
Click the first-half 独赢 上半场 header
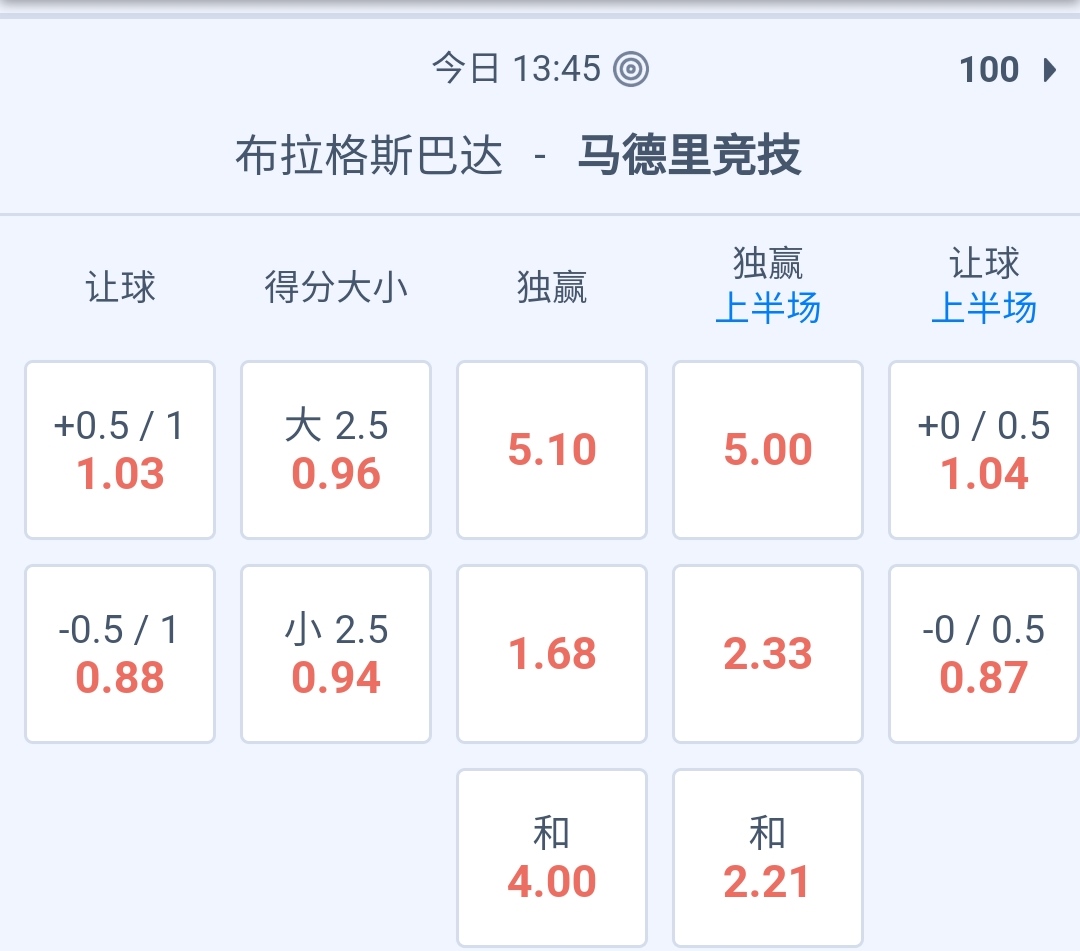(x=768, y=287)
